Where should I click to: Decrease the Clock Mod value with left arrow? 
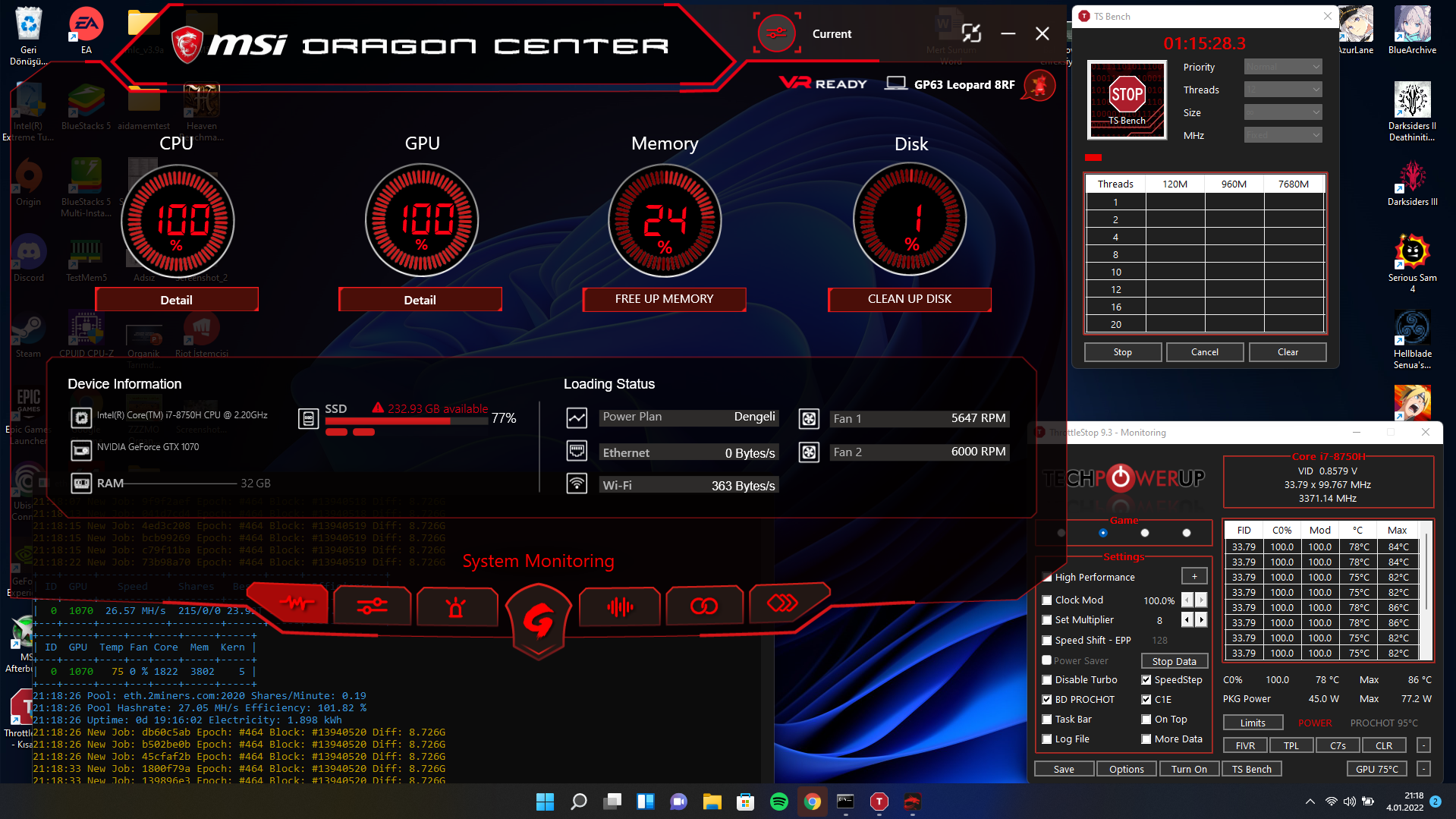point(1188,600)
